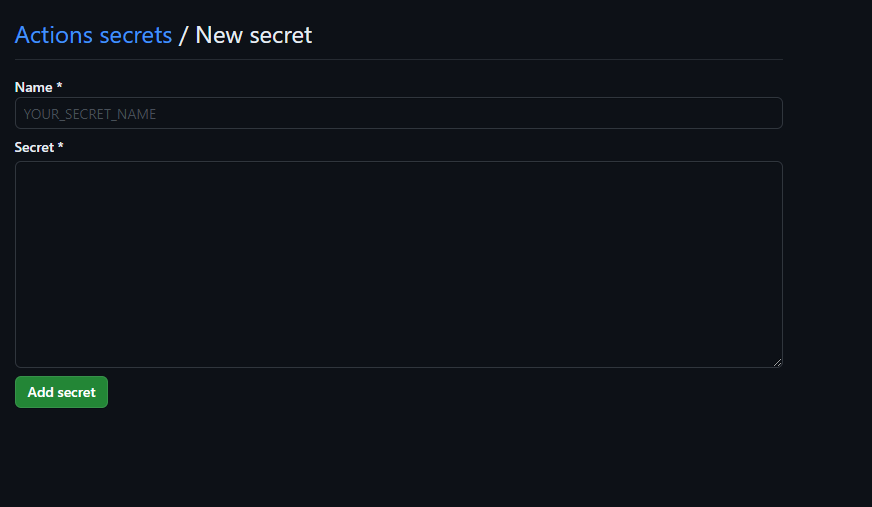Click the bottom edge of the Secret textarea
The image size is (872, 507).
(399, 367)
